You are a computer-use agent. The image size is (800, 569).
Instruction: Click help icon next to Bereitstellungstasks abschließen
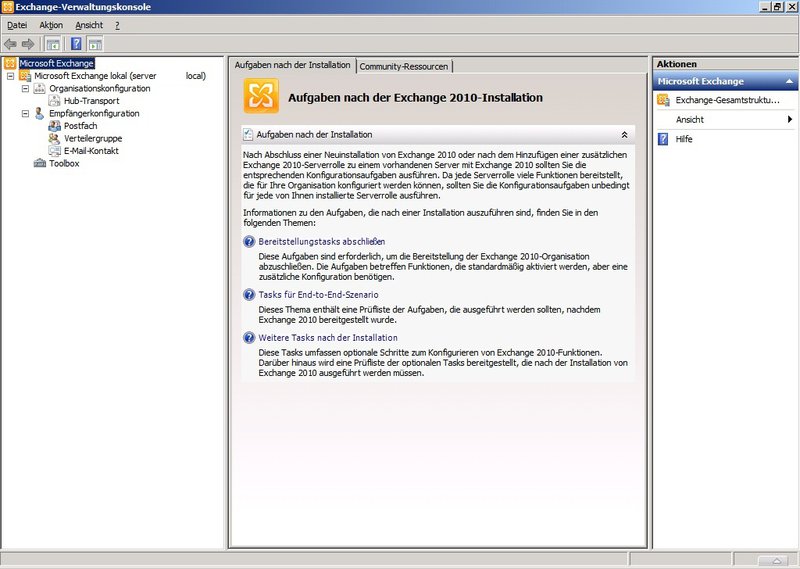point(249,242)
